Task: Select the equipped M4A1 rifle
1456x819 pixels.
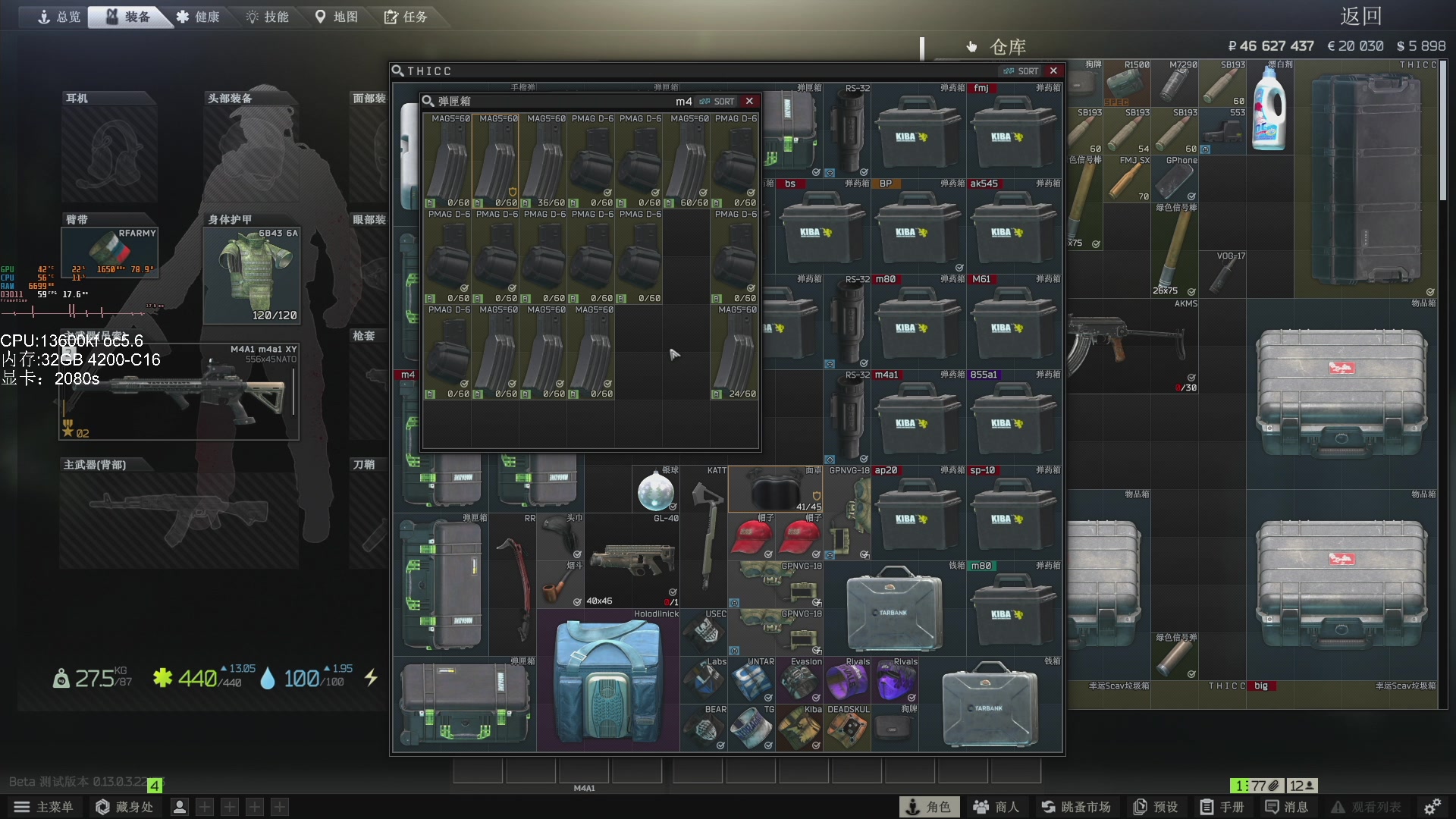Action: pyautogui.click(x=180, y=391)
